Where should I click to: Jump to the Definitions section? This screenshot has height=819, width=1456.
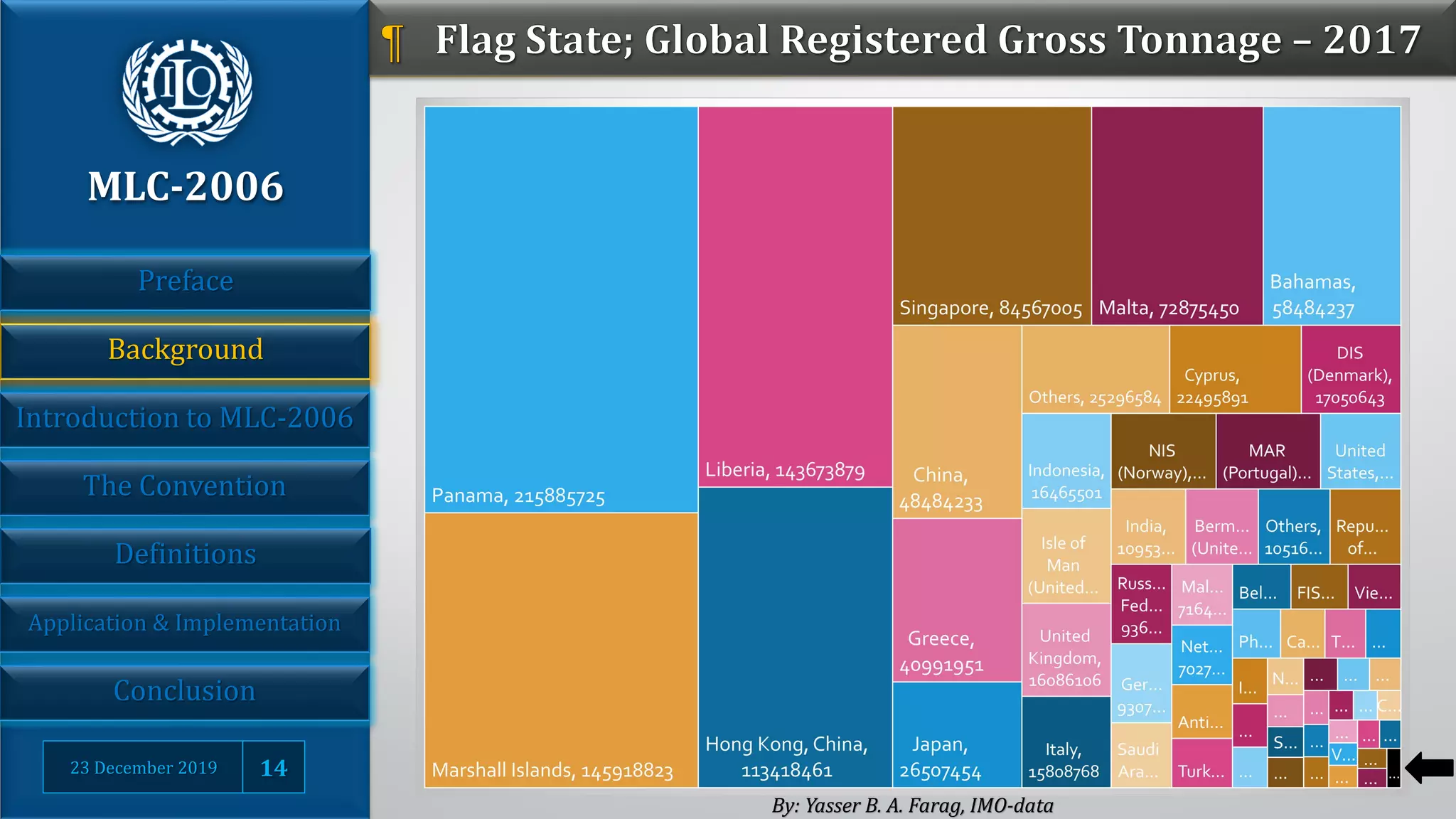tap(186, 555)
